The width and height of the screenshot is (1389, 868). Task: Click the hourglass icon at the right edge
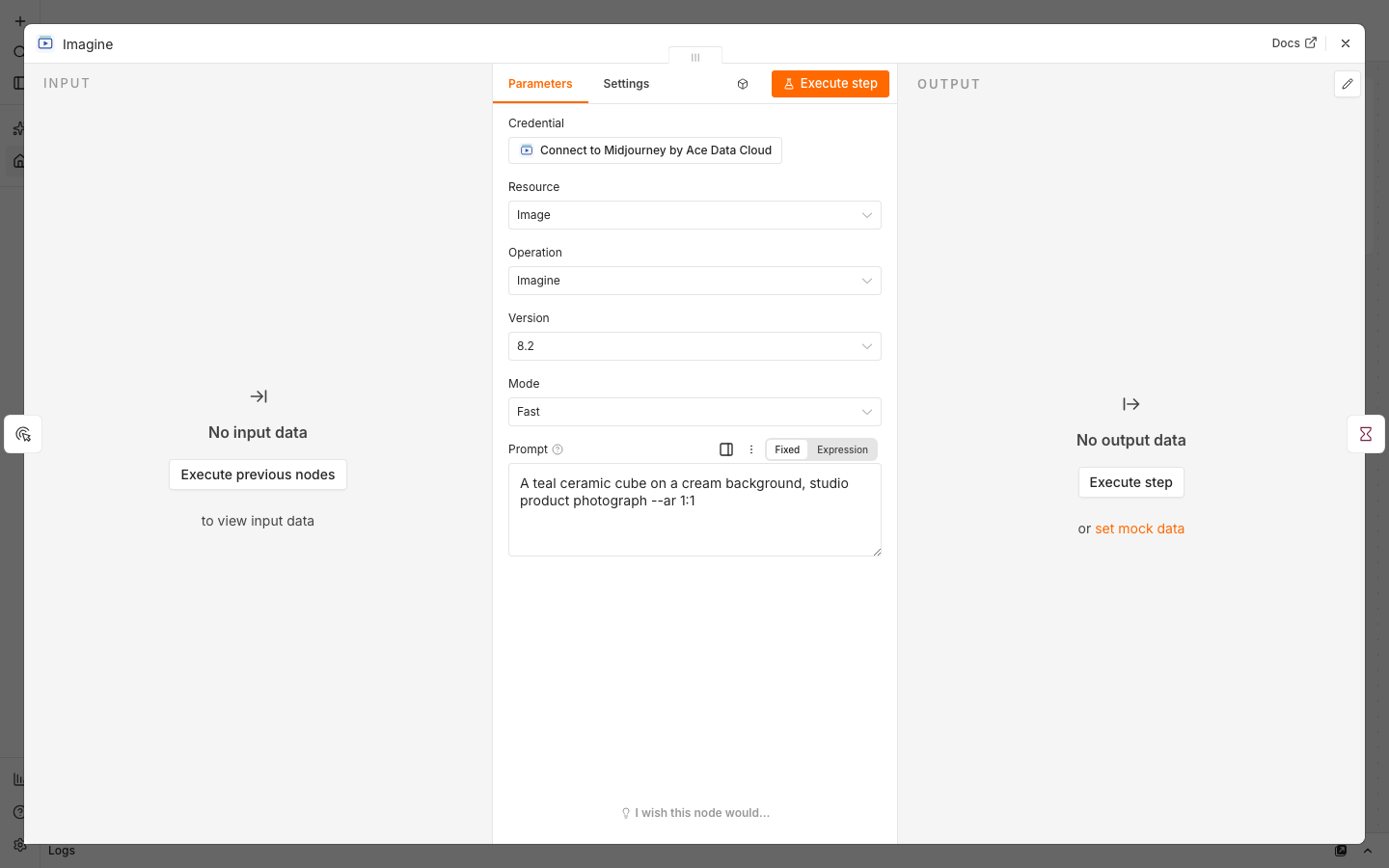(1366, 434)
